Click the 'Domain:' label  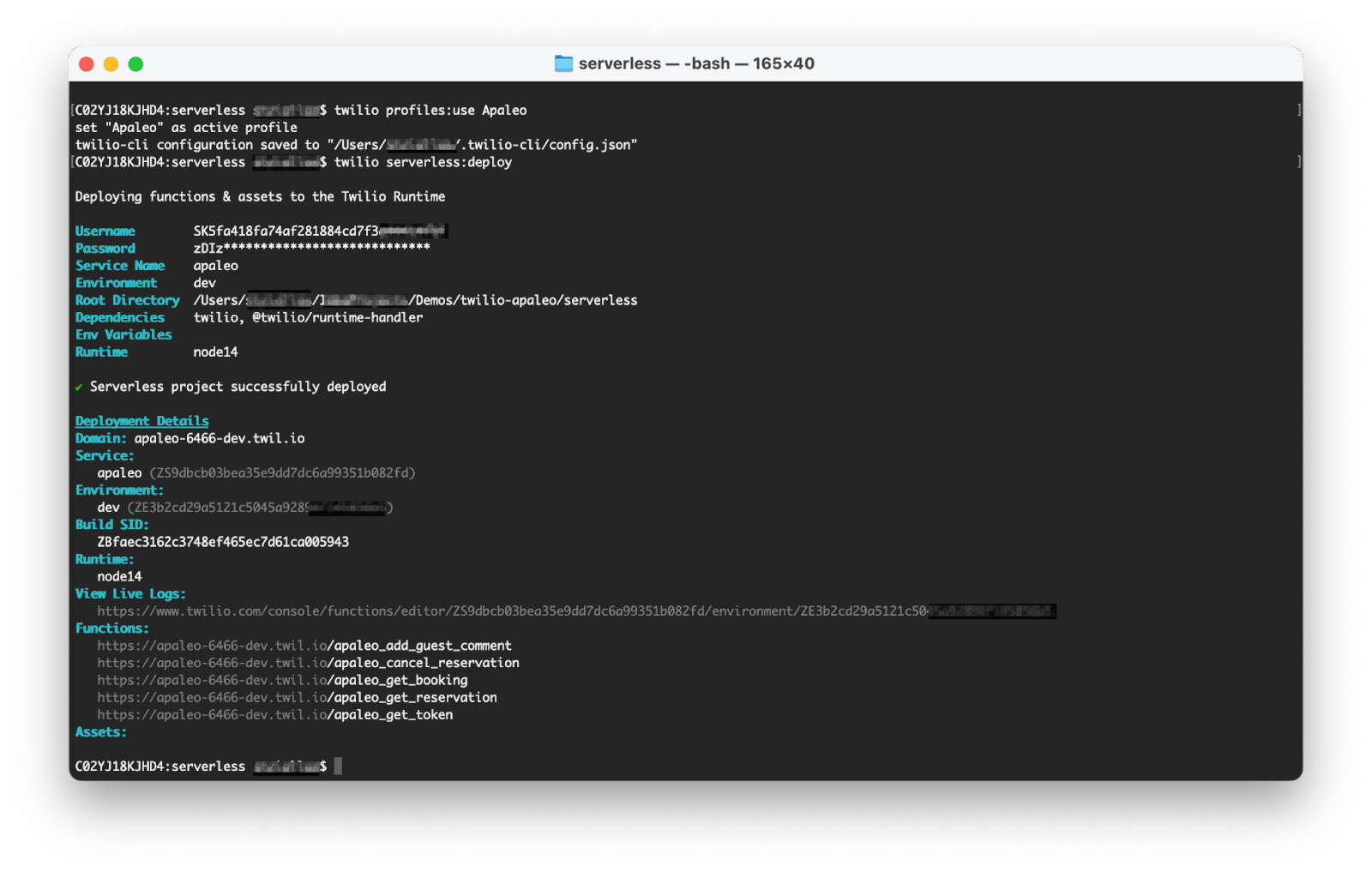101,438
